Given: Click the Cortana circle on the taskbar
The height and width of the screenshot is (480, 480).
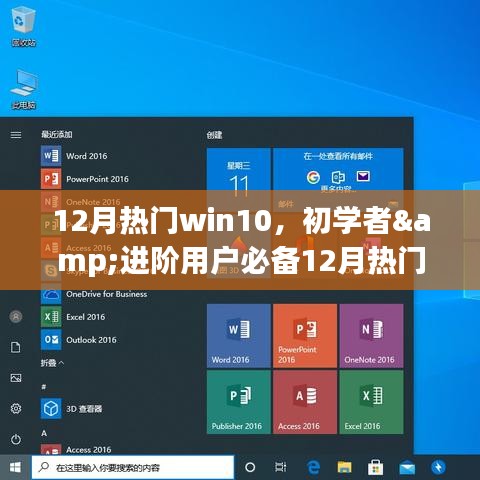Looking at the screenshot, I should coord(250,467).
